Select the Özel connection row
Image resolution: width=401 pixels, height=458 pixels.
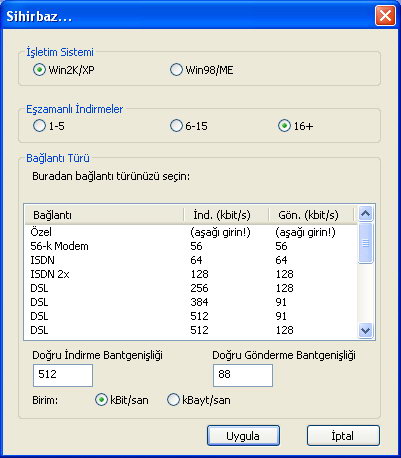pyautogui.click(x=191, y=232)
